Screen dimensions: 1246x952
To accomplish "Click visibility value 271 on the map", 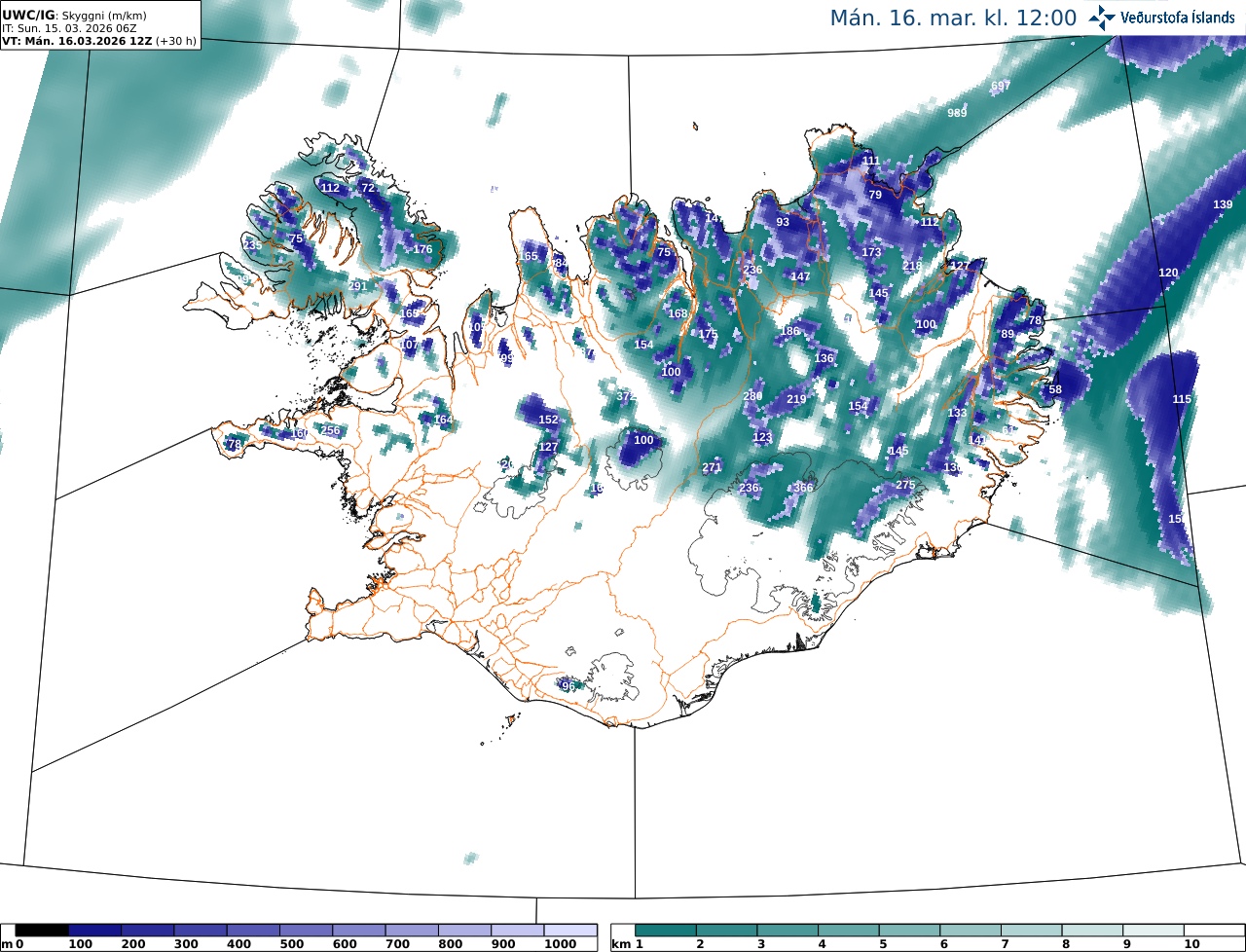I will pyautogui.click(x=712, y=467).
